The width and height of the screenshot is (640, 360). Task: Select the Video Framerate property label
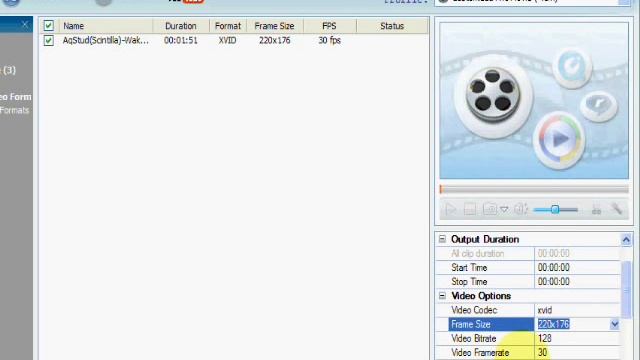pos(480,353)
